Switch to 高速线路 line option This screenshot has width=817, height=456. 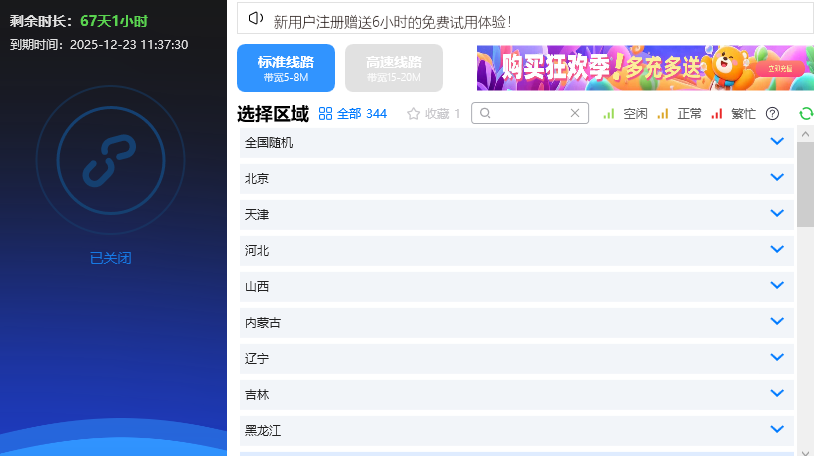393,68
